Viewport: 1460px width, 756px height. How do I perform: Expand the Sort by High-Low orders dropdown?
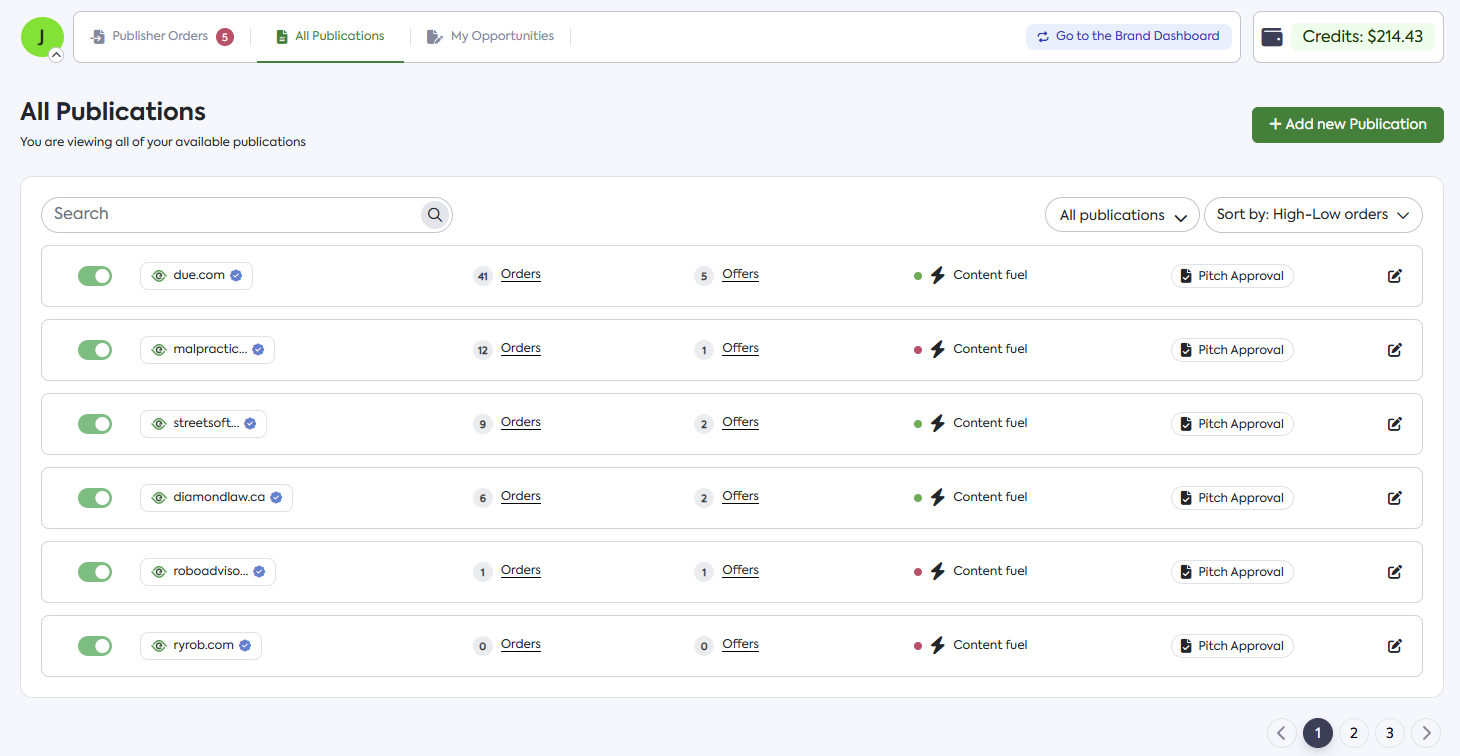(1312, 215)
